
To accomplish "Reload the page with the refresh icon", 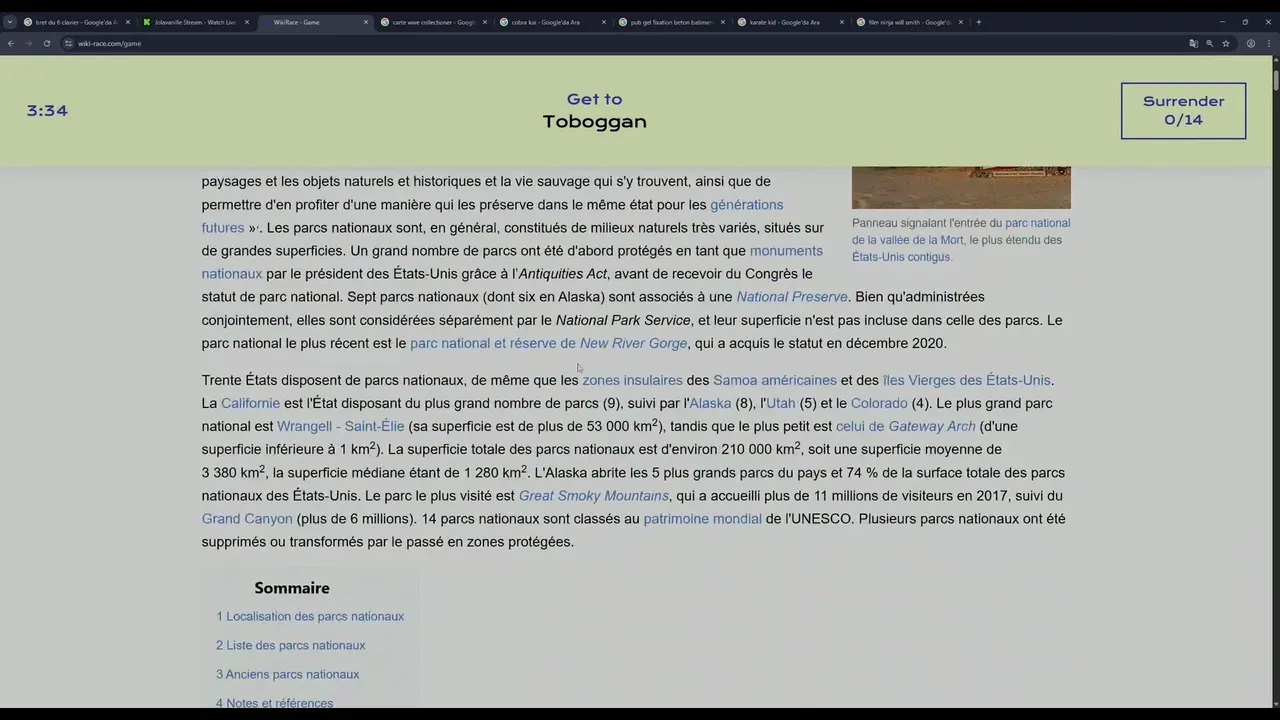I will tap(46, 43).
